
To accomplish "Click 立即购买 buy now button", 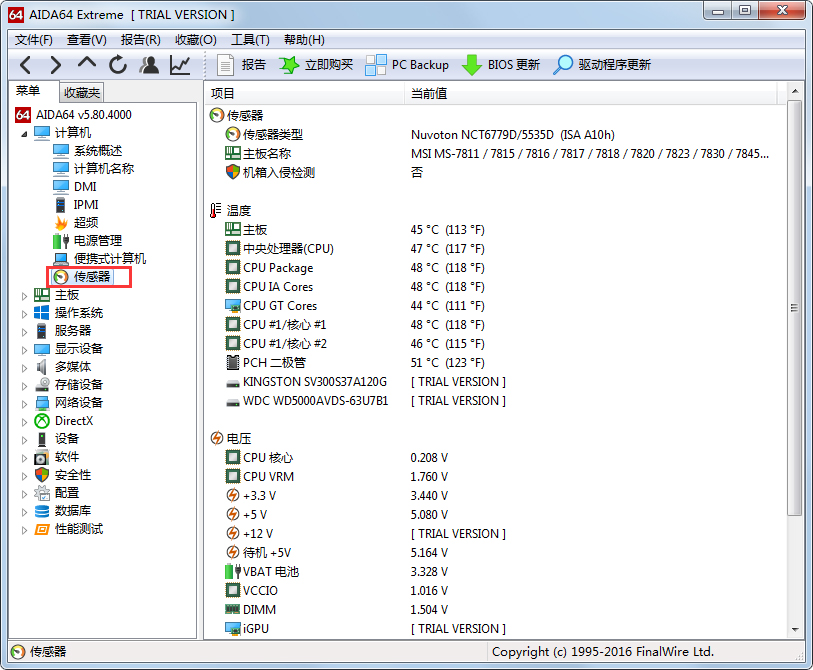I will [316, 65].
